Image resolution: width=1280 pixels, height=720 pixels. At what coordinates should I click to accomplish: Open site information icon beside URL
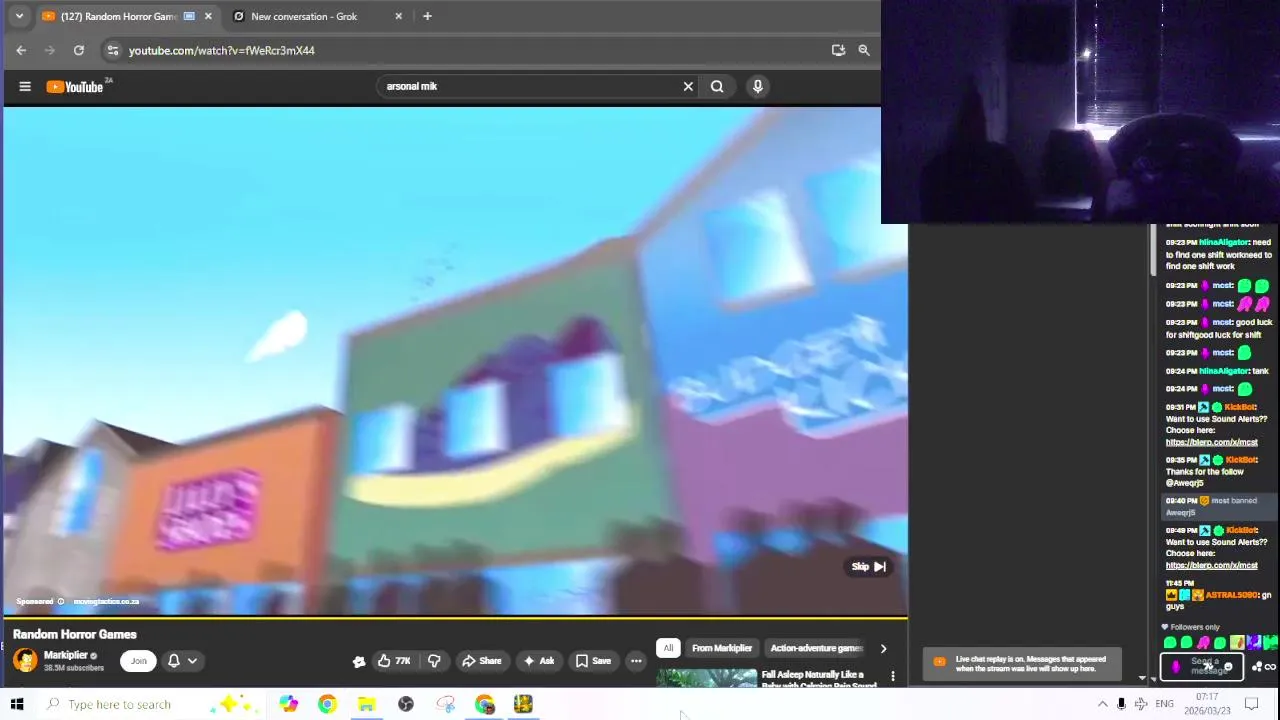pos(113,50)
